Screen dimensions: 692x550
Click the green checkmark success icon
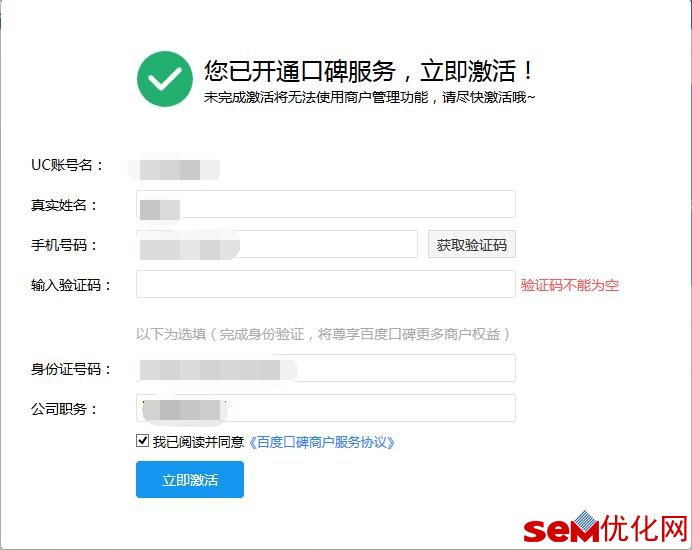coord(165,79)
